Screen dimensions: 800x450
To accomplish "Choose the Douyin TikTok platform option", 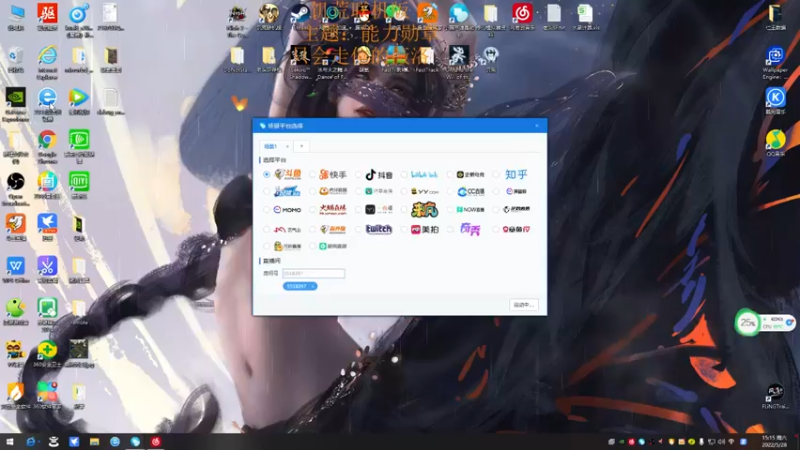I will [358, 174].
